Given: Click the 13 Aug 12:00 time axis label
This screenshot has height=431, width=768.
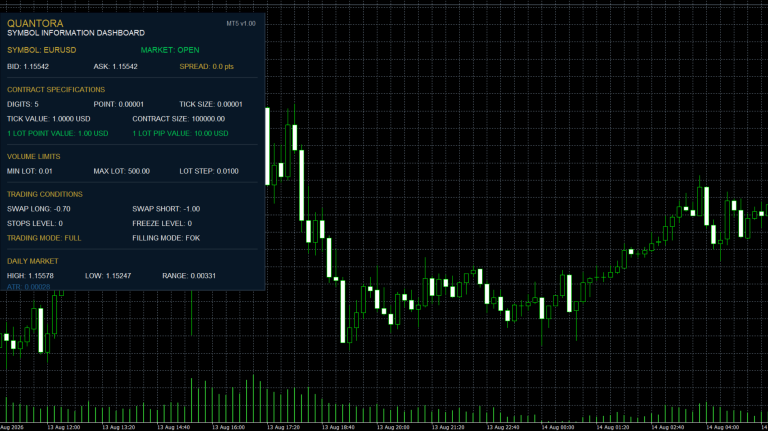Looking at the screenshot, I should tap(64, 428).
